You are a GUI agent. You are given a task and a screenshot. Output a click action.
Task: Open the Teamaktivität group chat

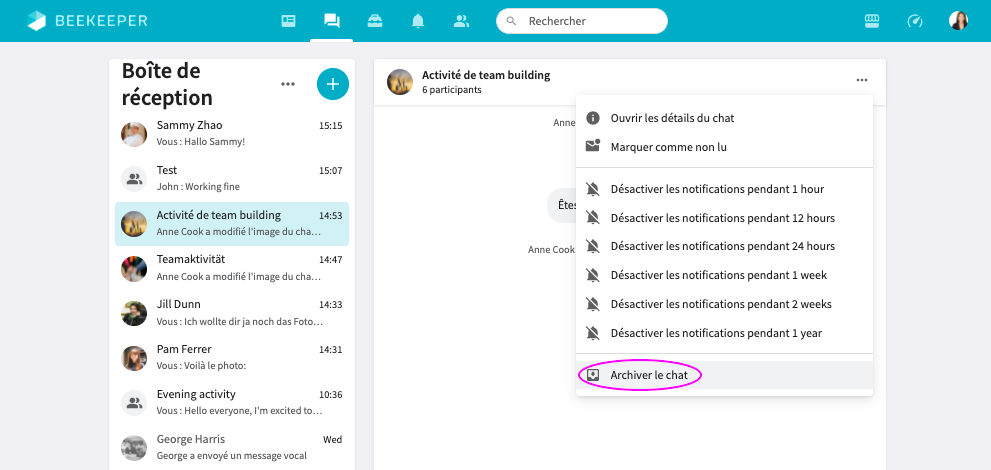pyautogui.click(x=232, y=267)
